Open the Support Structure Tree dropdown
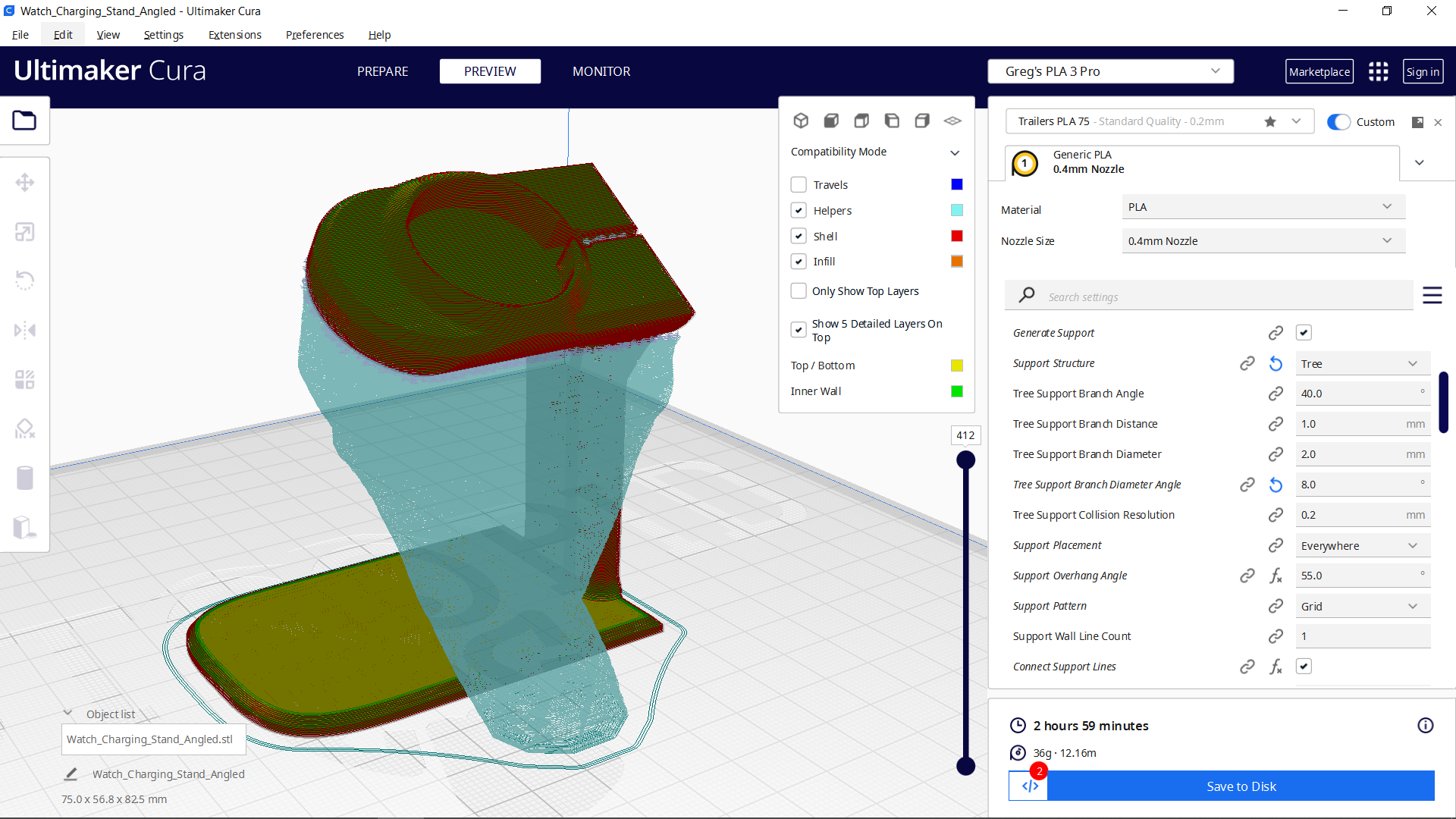 pyautogui.click(x=1362, y=364)
